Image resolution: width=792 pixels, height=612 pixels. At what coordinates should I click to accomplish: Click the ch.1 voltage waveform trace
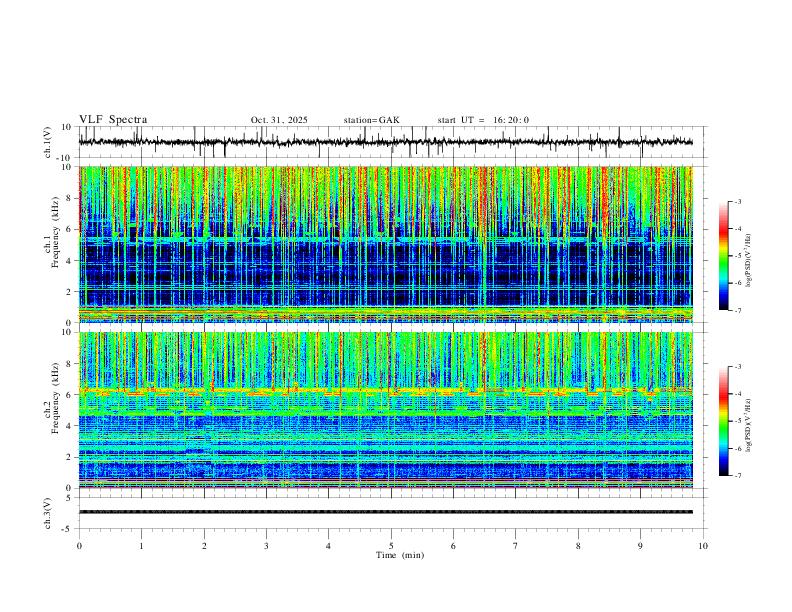pyautogui.click(x=386, y=142)
